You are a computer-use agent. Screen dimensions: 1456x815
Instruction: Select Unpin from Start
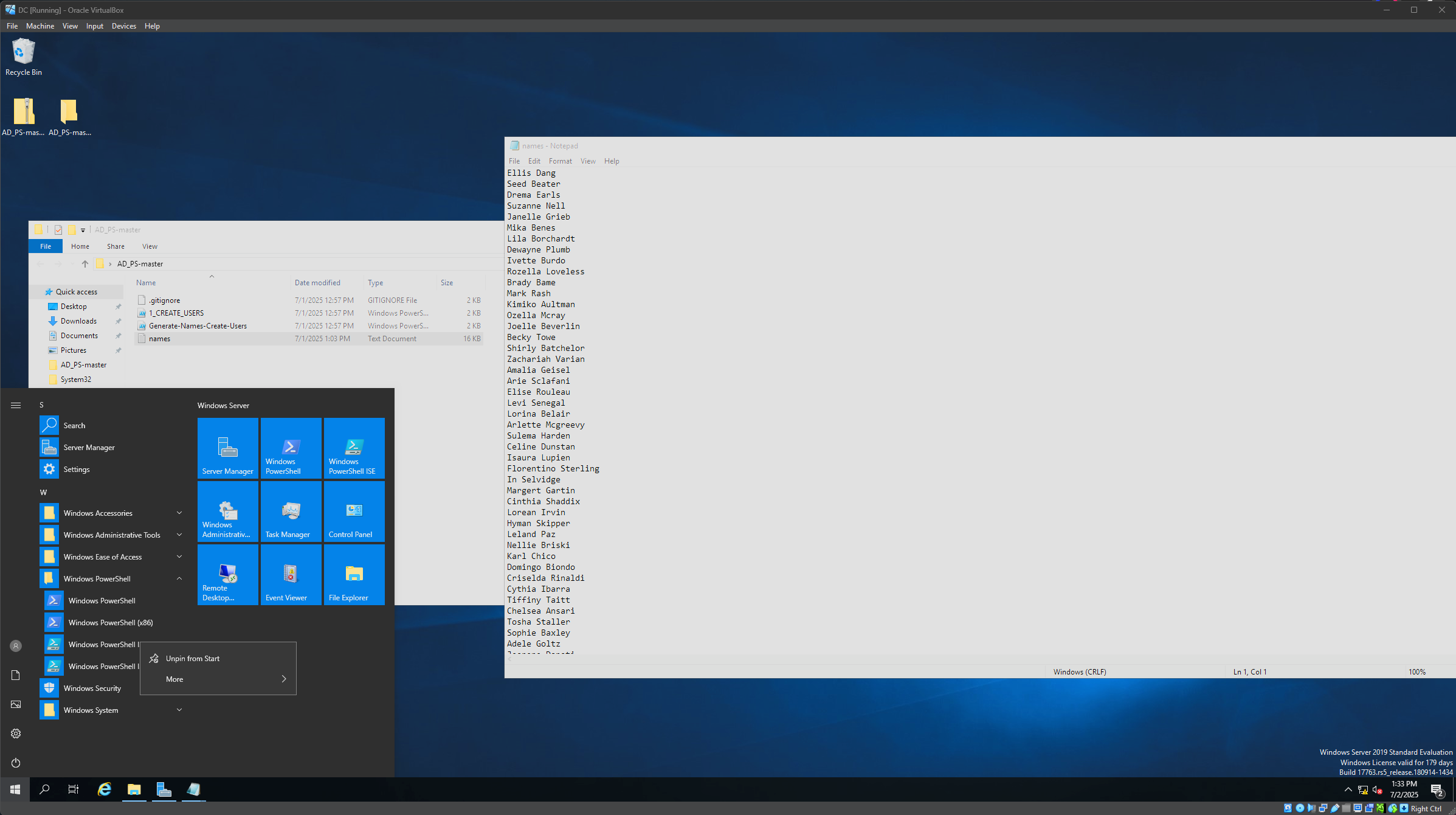coord(218,658)
